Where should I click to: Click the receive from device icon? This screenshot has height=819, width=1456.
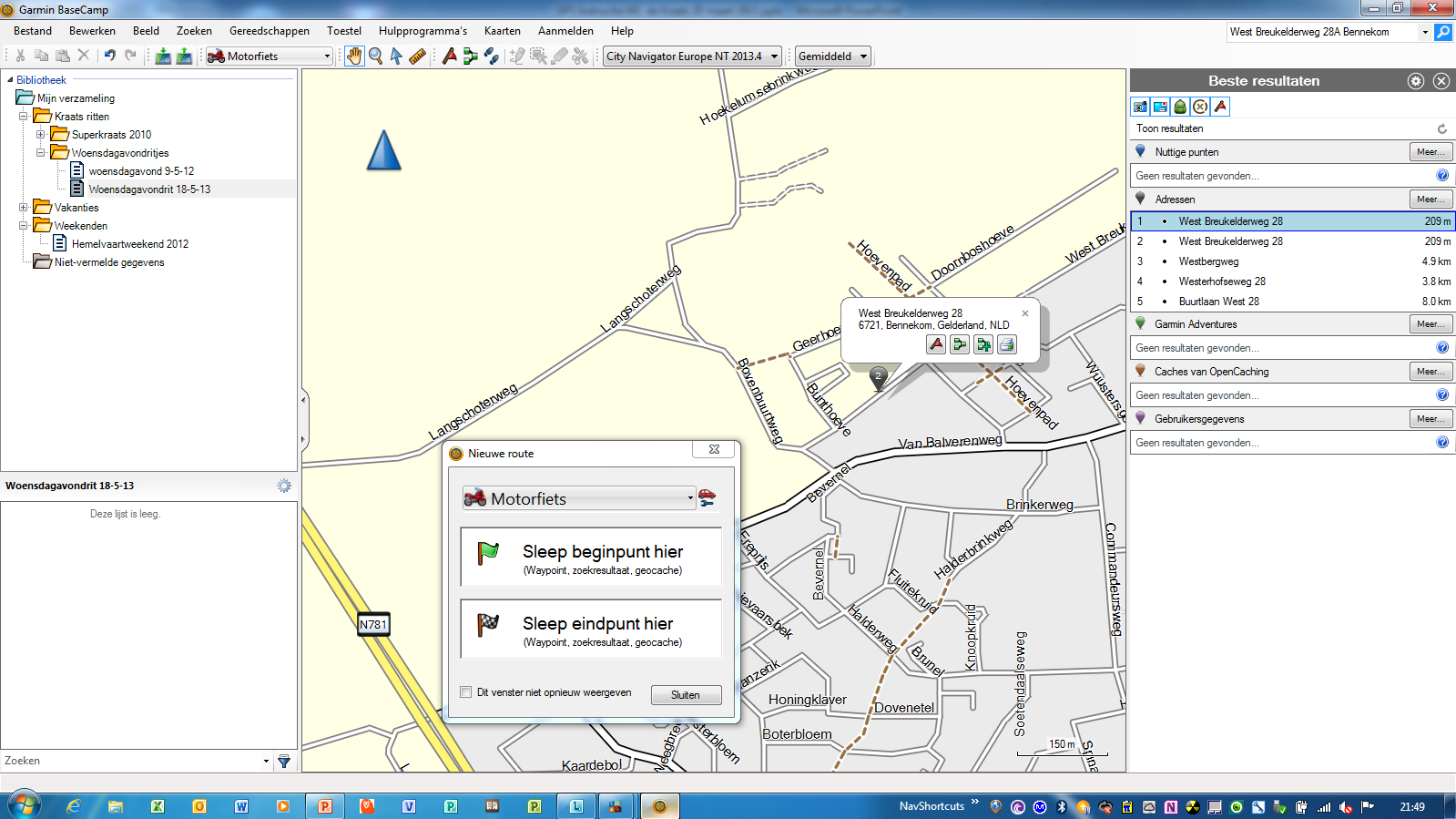click(184, 56)
